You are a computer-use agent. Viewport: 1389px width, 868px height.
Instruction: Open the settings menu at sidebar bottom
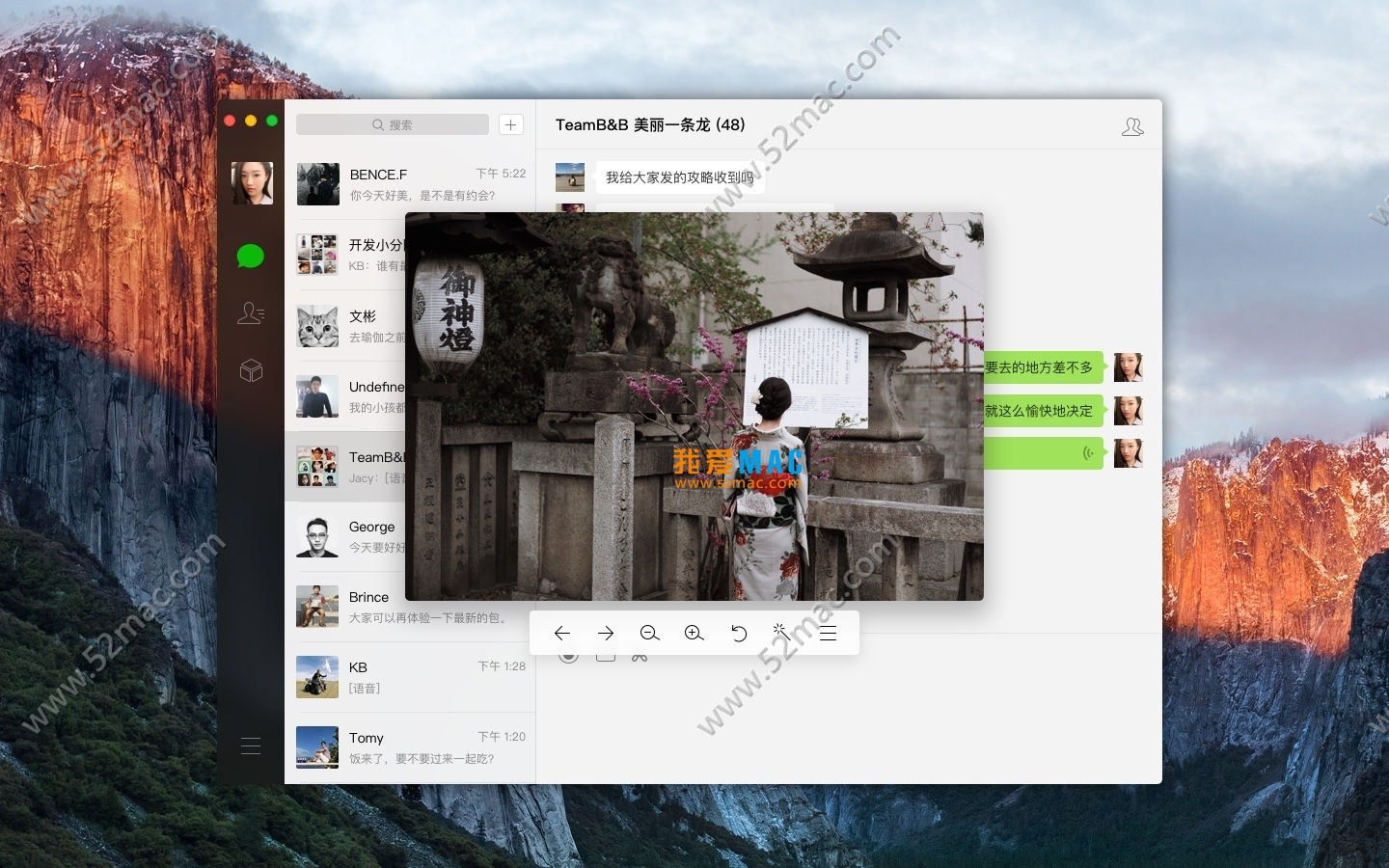pos(250,746)
